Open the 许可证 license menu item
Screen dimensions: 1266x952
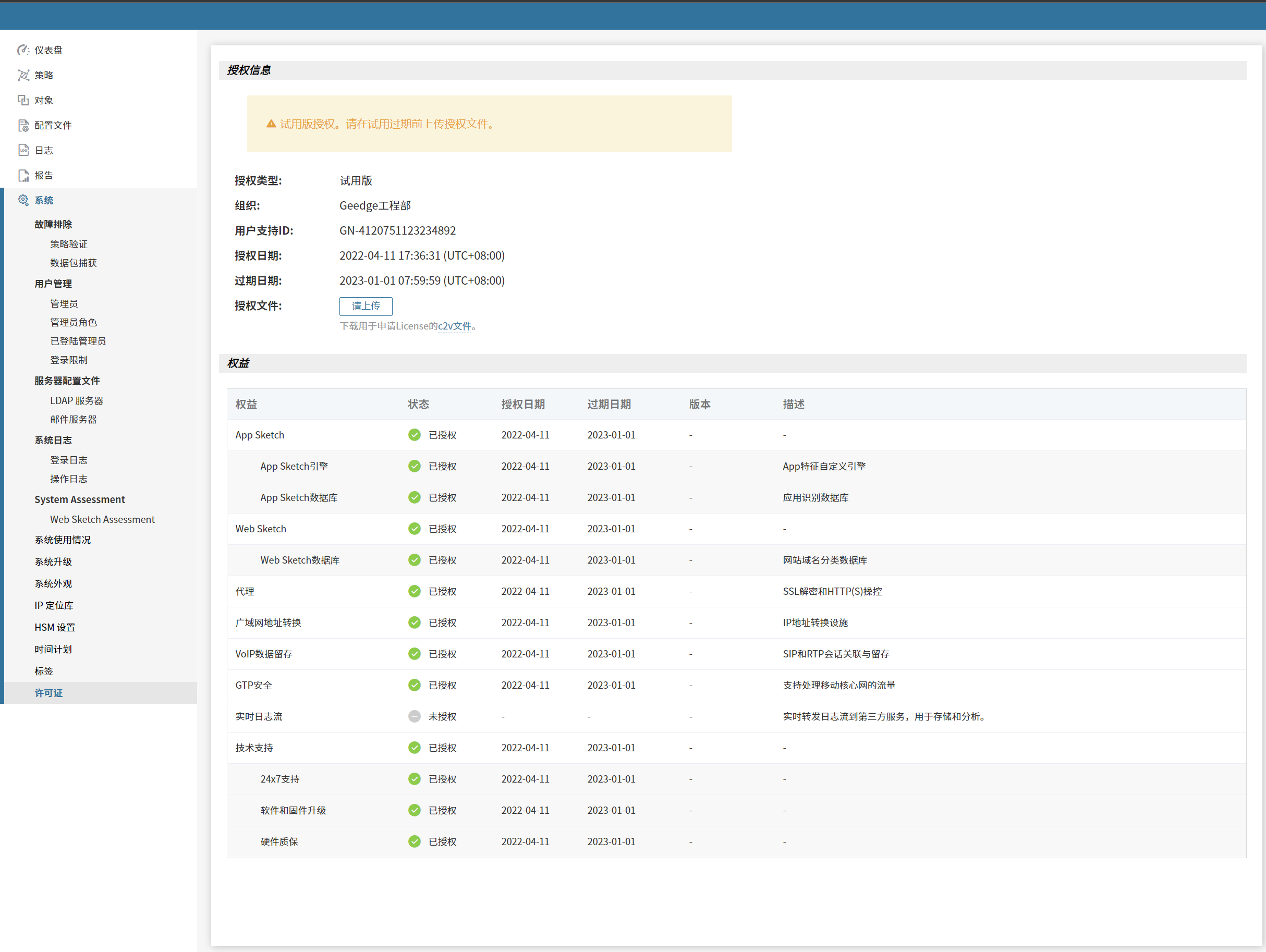tap(48, 693)
